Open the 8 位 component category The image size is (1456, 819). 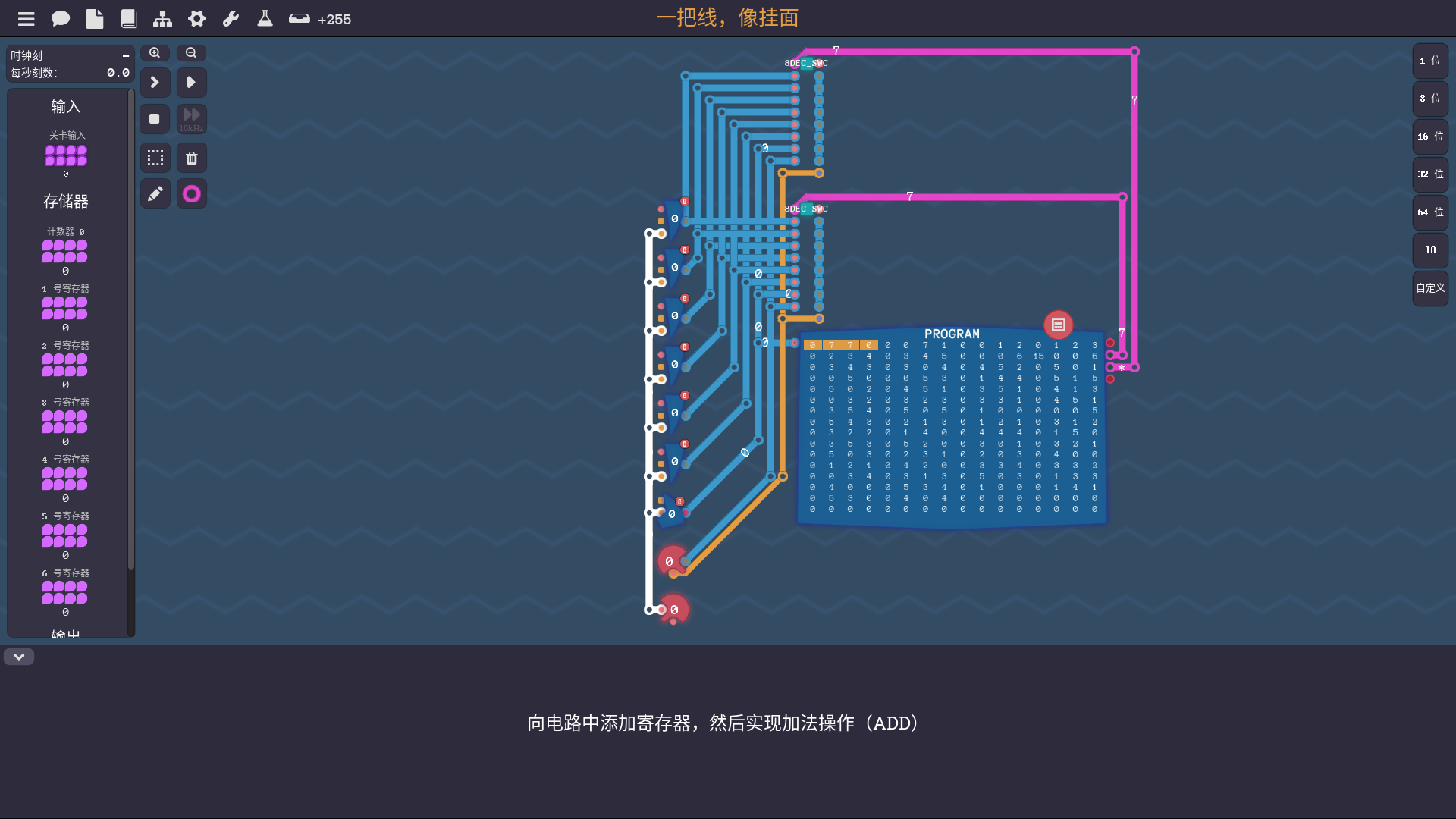pyautogui.click(x=1430, y=99)
